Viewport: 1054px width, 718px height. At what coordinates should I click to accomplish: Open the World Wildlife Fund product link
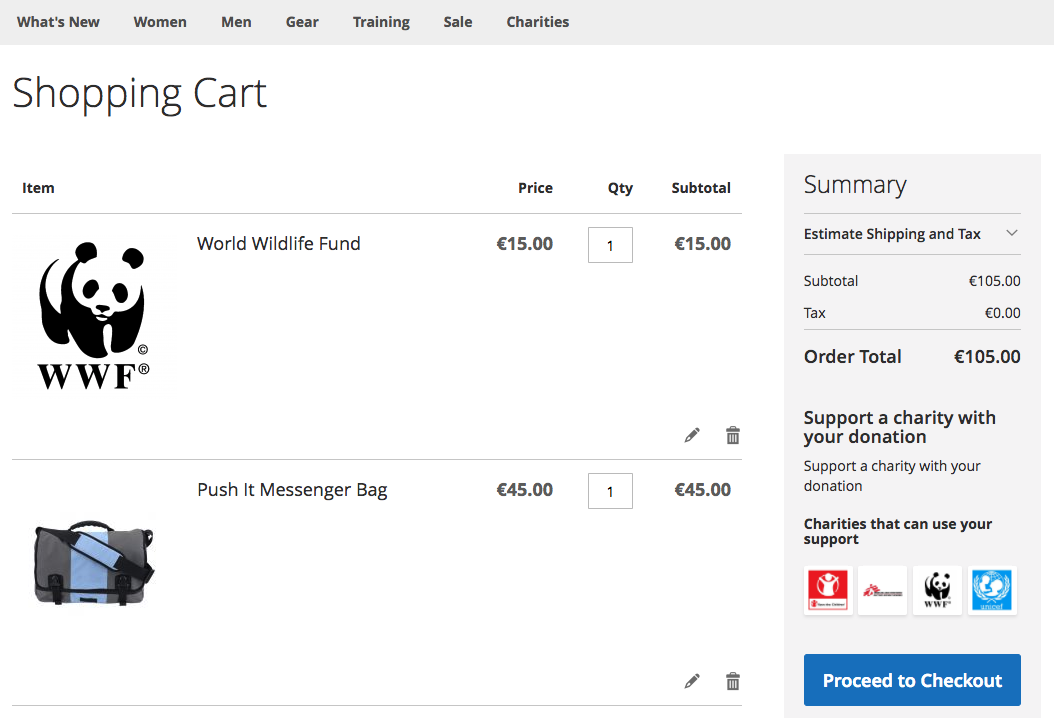pyautogui.click(x=278, y=244)
